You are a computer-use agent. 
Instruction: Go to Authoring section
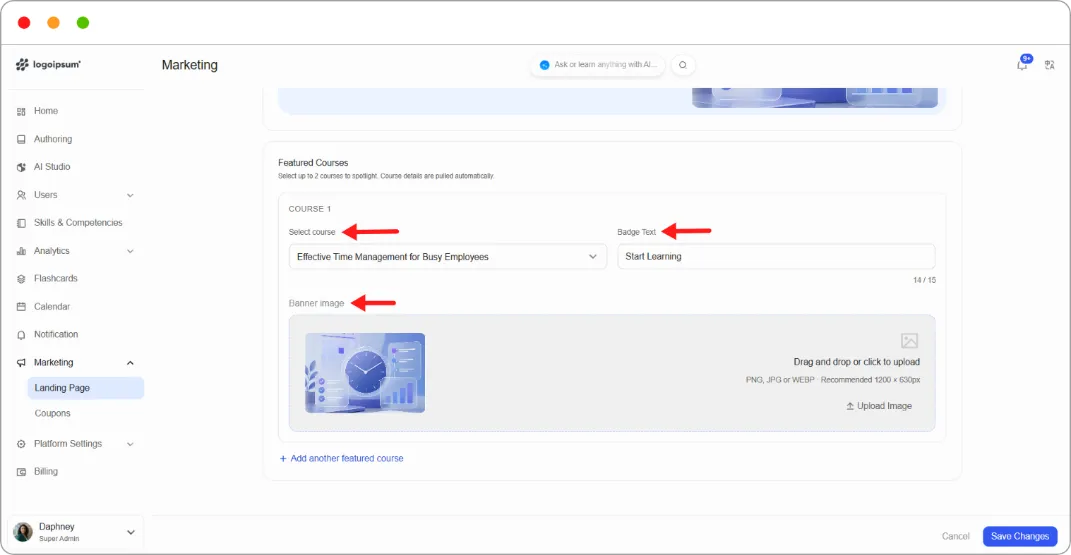pos(53,139)
